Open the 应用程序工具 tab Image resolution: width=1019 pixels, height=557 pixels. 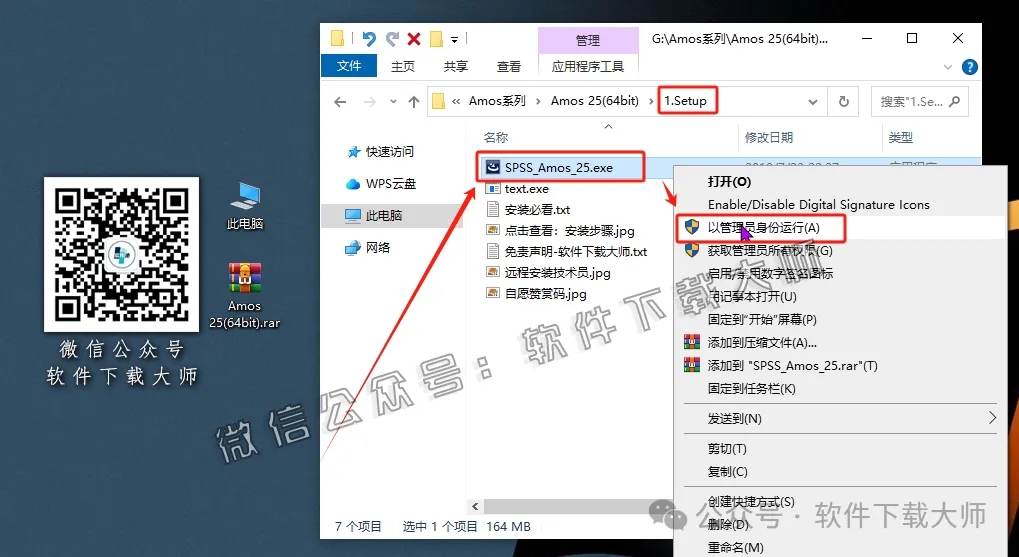(588, 66)
